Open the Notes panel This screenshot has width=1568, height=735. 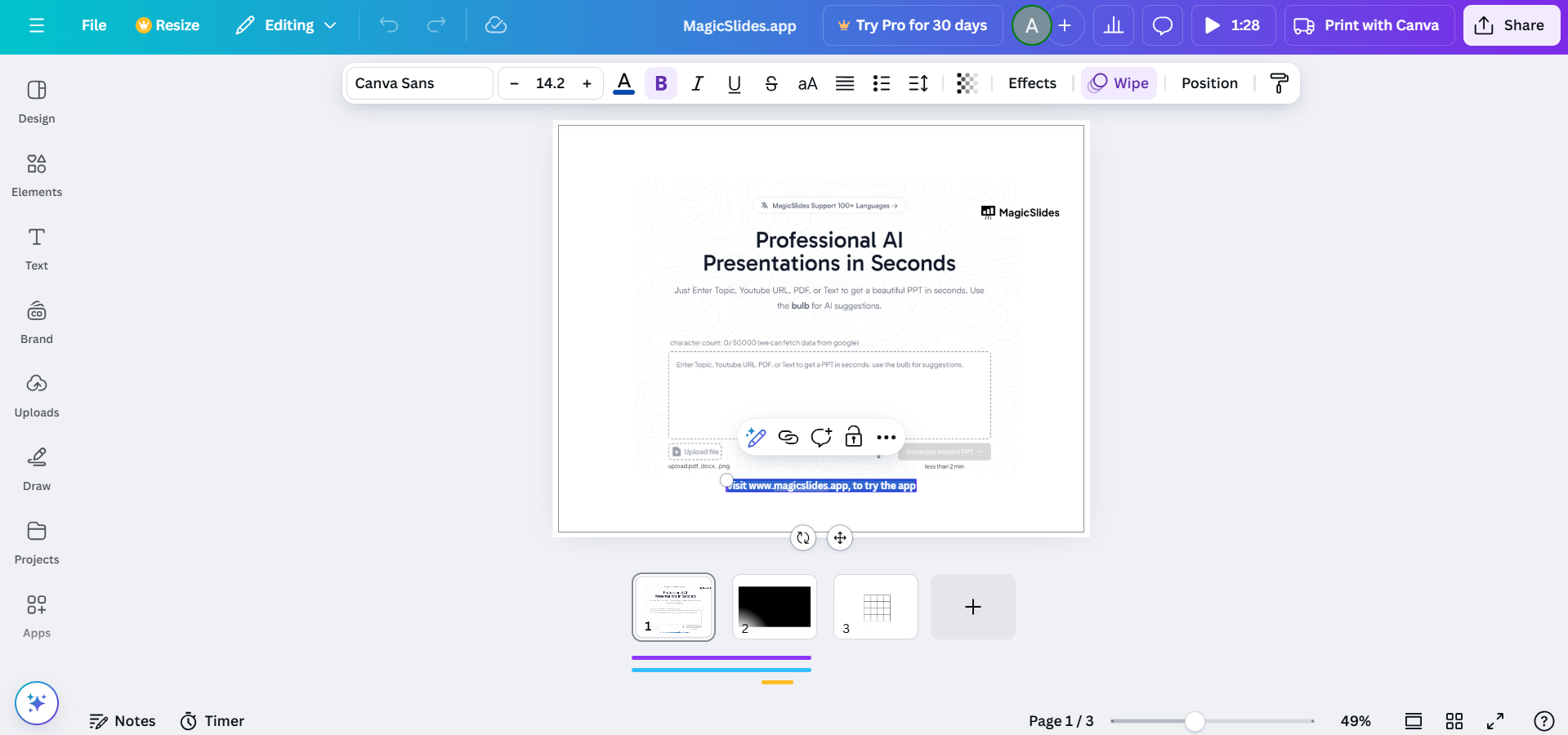point(123,721)
